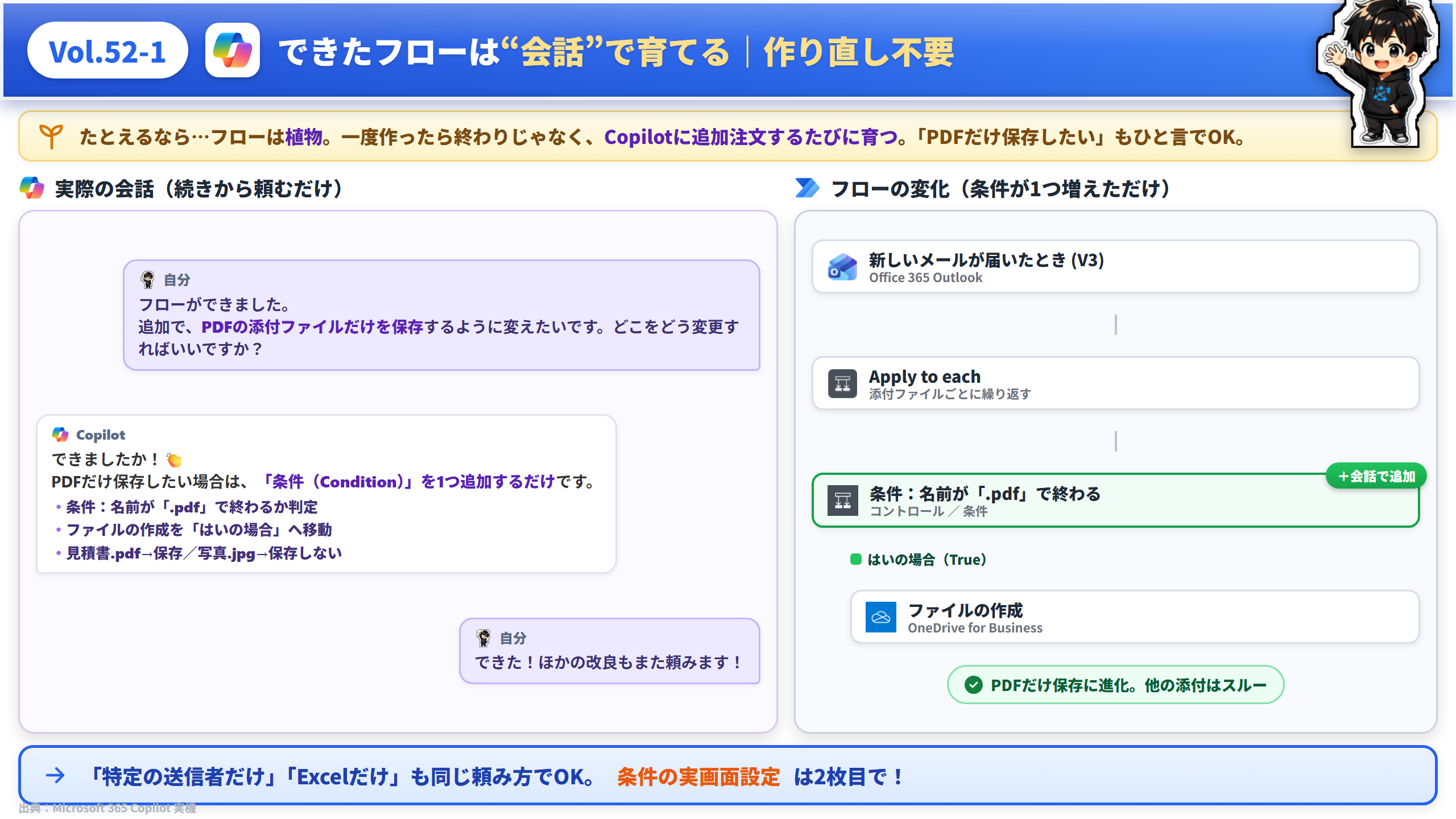Click the Copilot logo in the header
1456x819 pixels.
pyautogui.click(x=232, y=51)
